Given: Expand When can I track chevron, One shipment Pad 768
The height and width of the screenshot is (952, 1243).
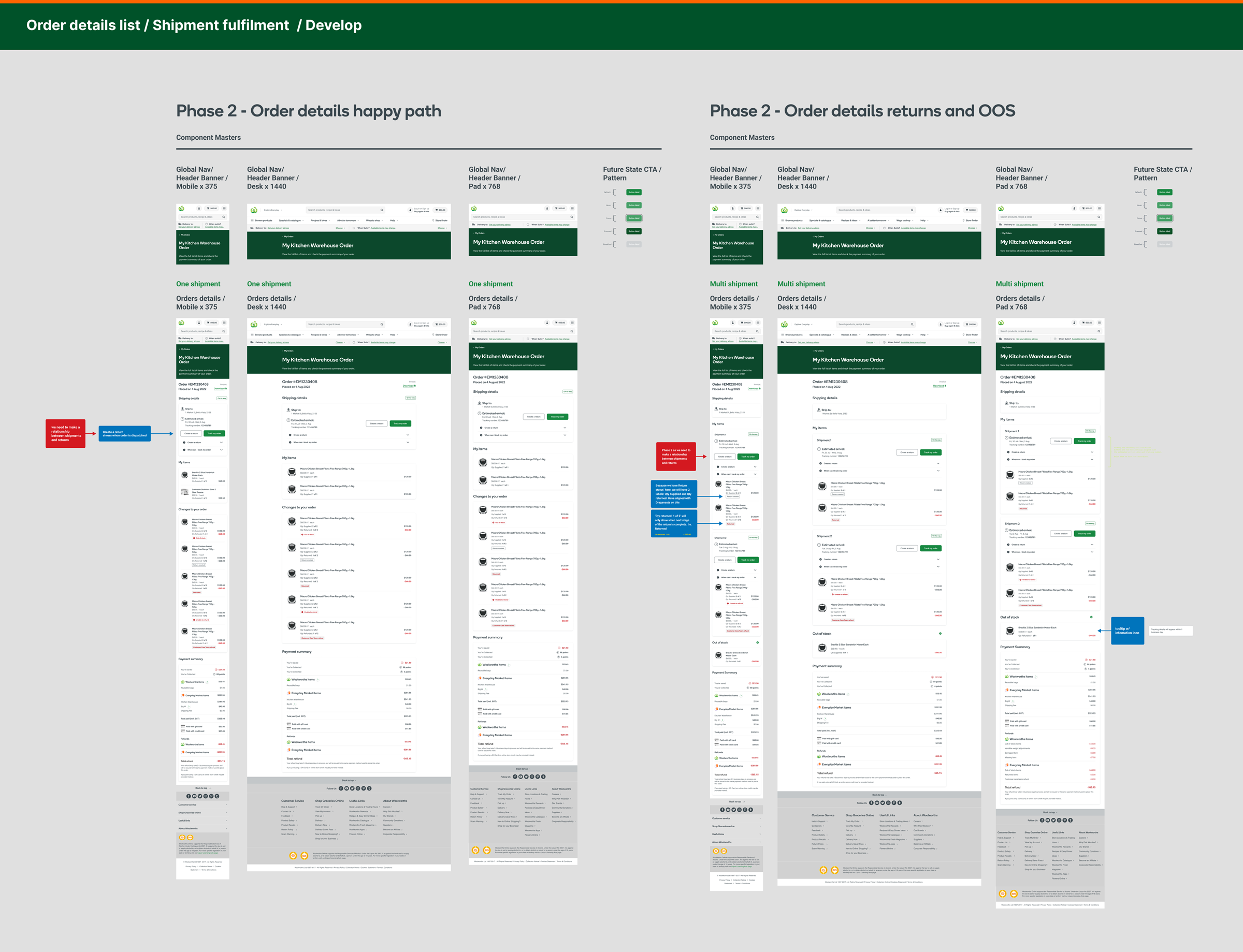Looking at the screenshot, I should tap(565, 435).
